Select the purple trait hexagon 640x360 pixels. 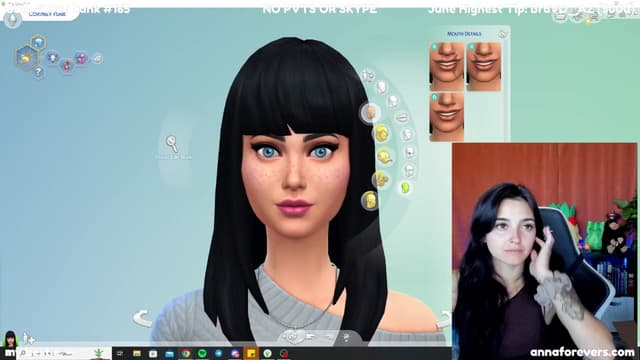click(x=81, y=58)
